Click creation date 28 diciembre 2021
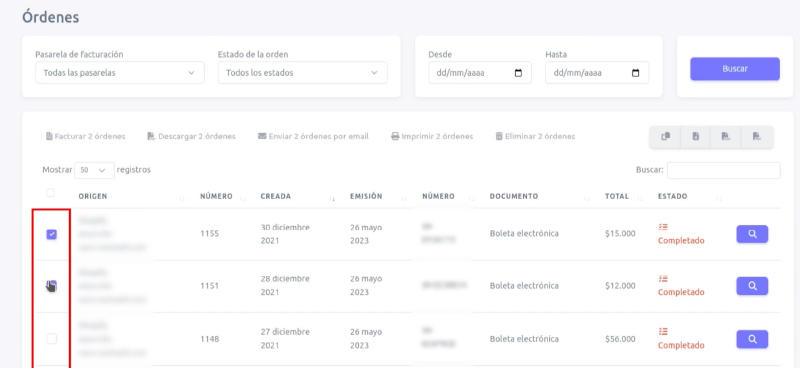 click(285, 286)
